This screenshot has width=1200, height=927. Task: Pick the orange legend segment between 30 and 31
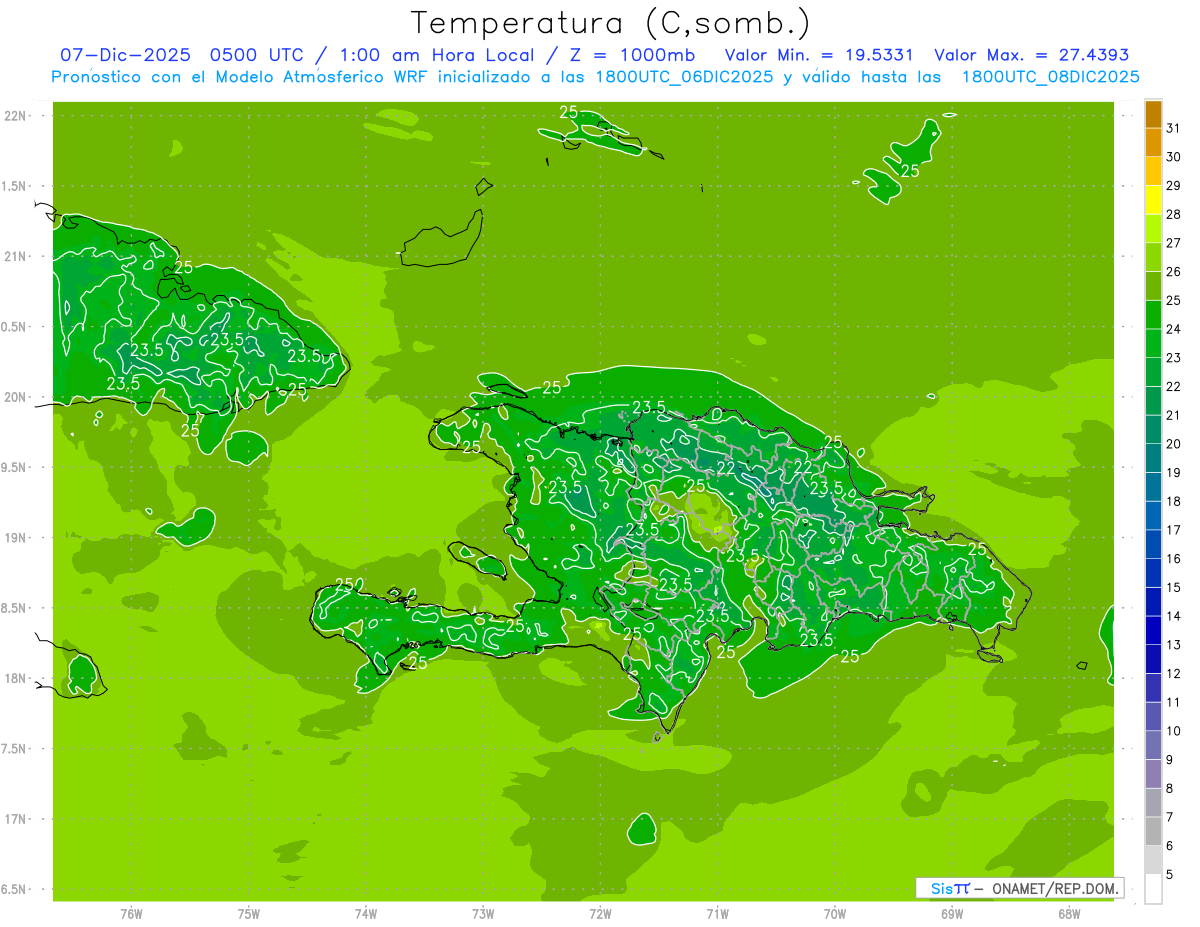point(1153,142)
